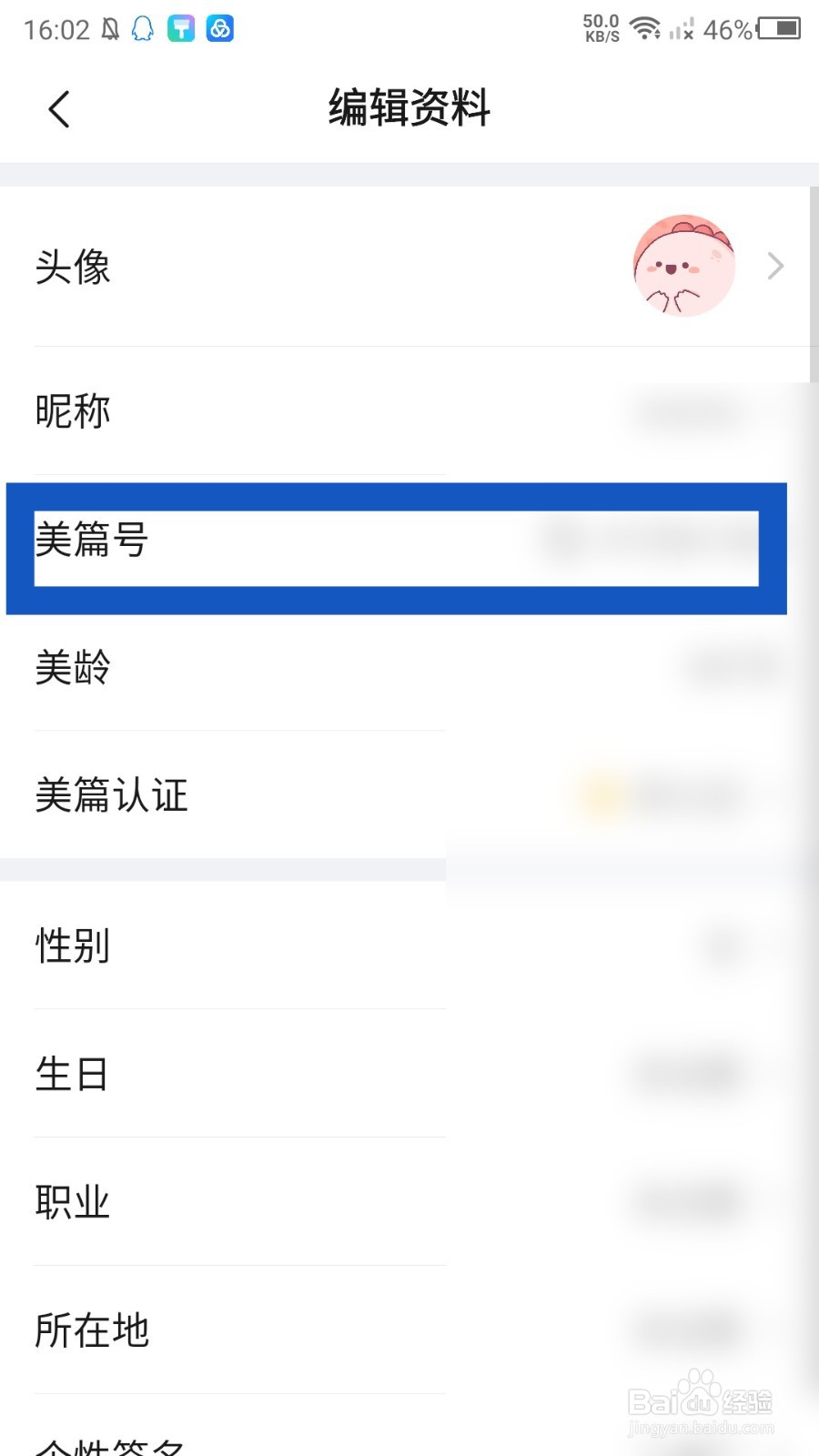
Task: Open the 美篇认证 verification row
Action: (404, 794)
